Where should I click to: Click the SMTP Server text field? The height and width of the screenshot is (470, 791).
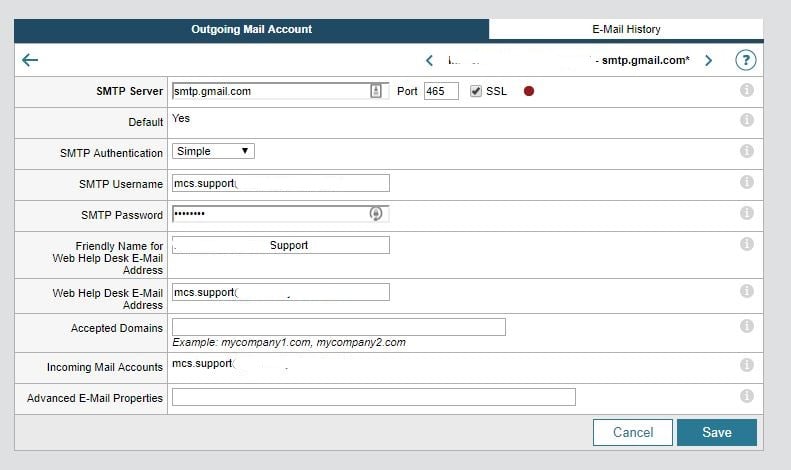(x=280, y=91)
